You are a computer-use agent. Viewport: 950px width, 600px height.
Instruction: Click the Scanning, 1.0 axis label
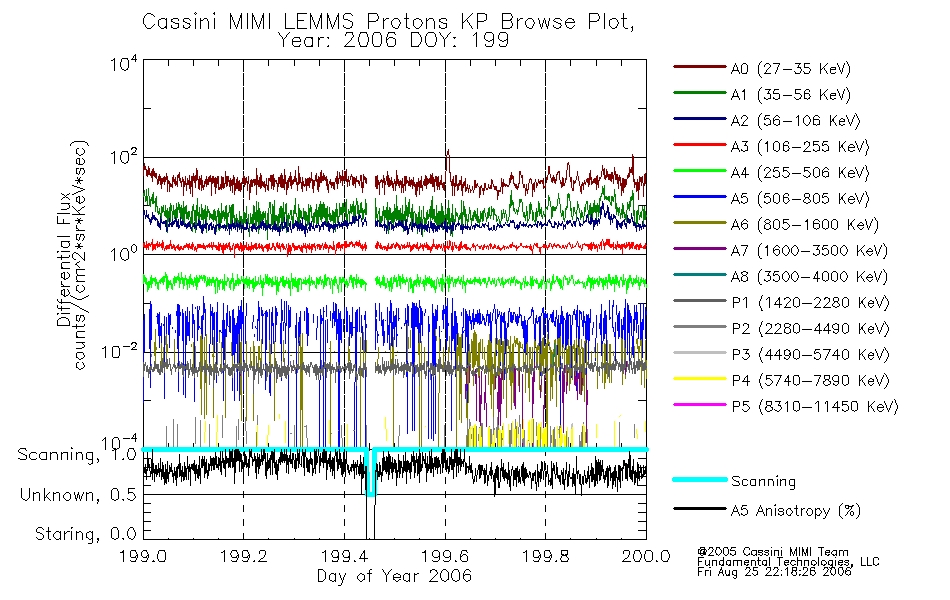click(77, 455)
